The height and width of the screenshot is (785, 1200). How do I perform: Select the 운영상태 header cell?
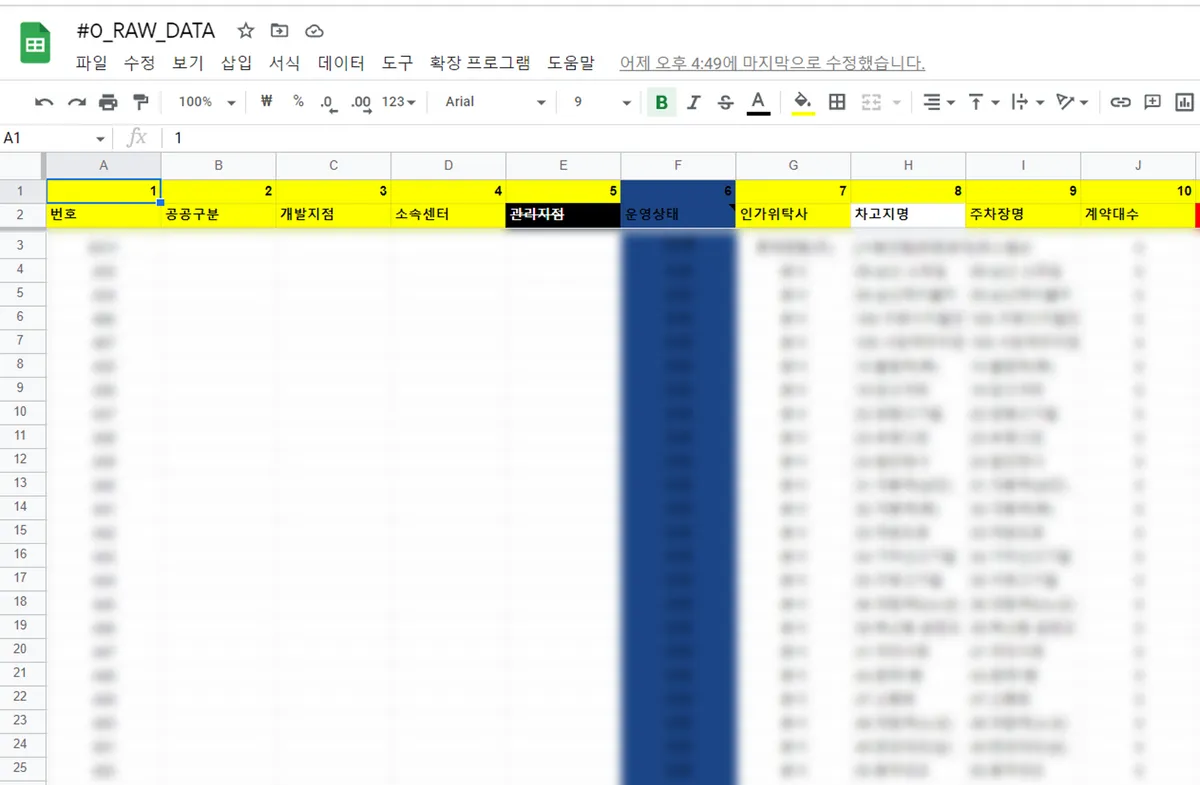pyautogui.click(x=679, y=214)
